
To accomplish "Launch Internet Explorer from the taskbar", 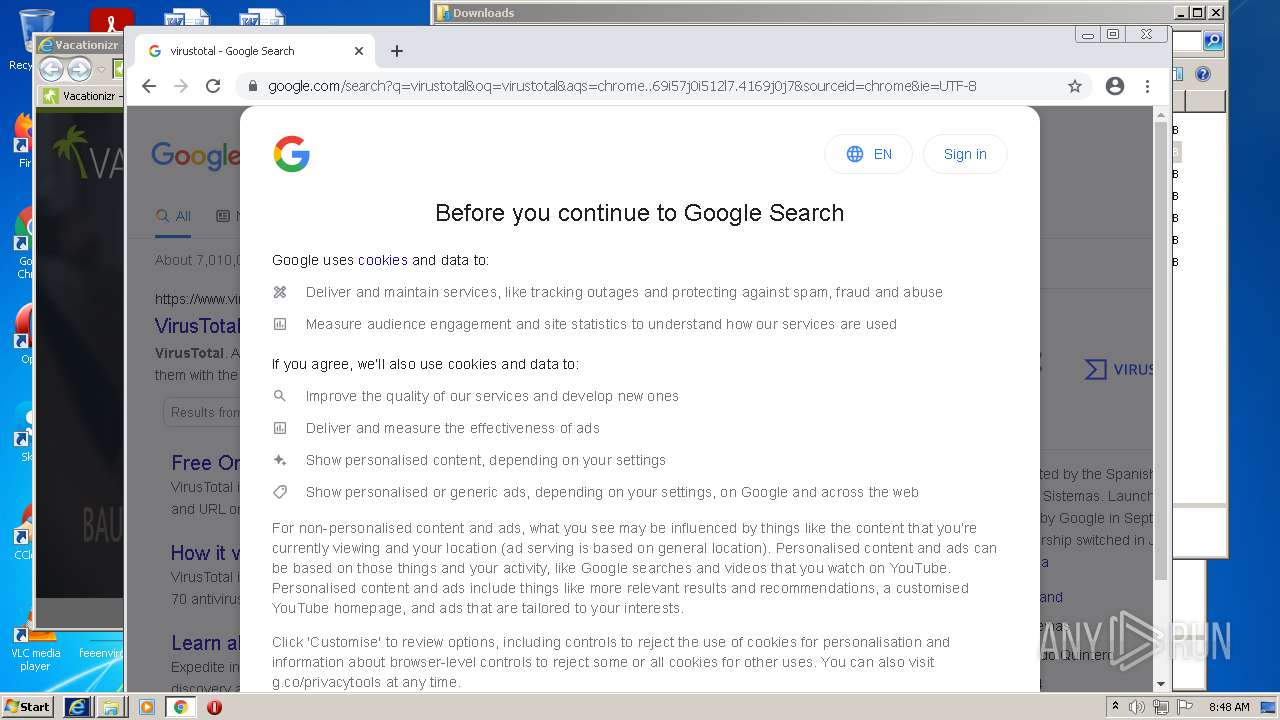I will [x=77, y=707].
